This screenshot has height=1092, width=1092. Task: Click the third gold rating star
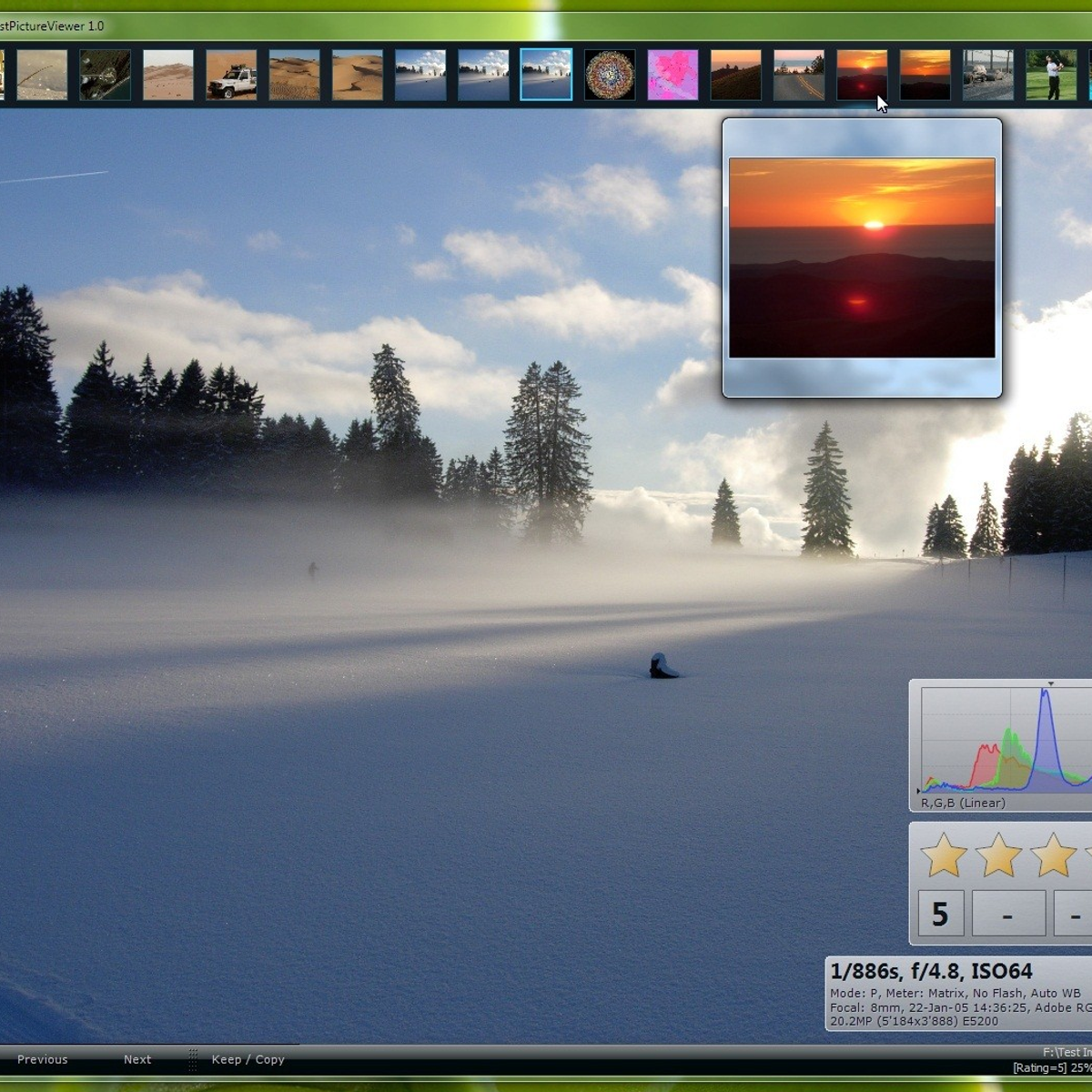tap(1053, 856)
